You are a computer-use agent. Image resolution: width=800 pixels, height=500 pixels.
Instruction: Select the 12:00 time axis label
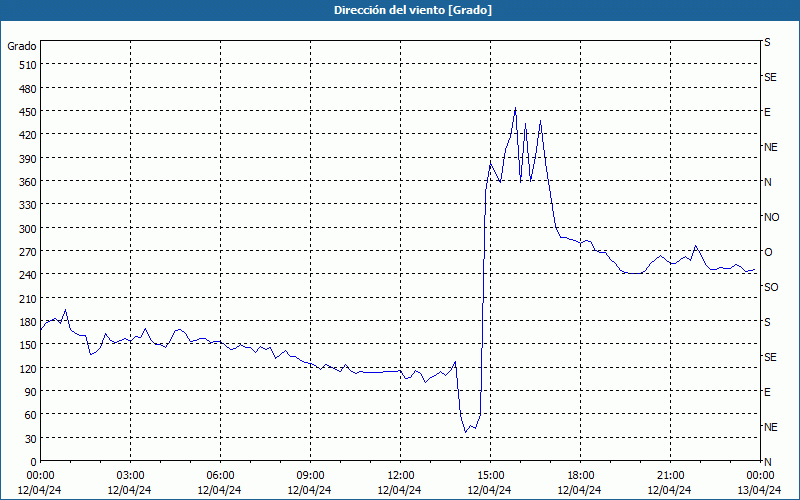click(x=400, y=476)
